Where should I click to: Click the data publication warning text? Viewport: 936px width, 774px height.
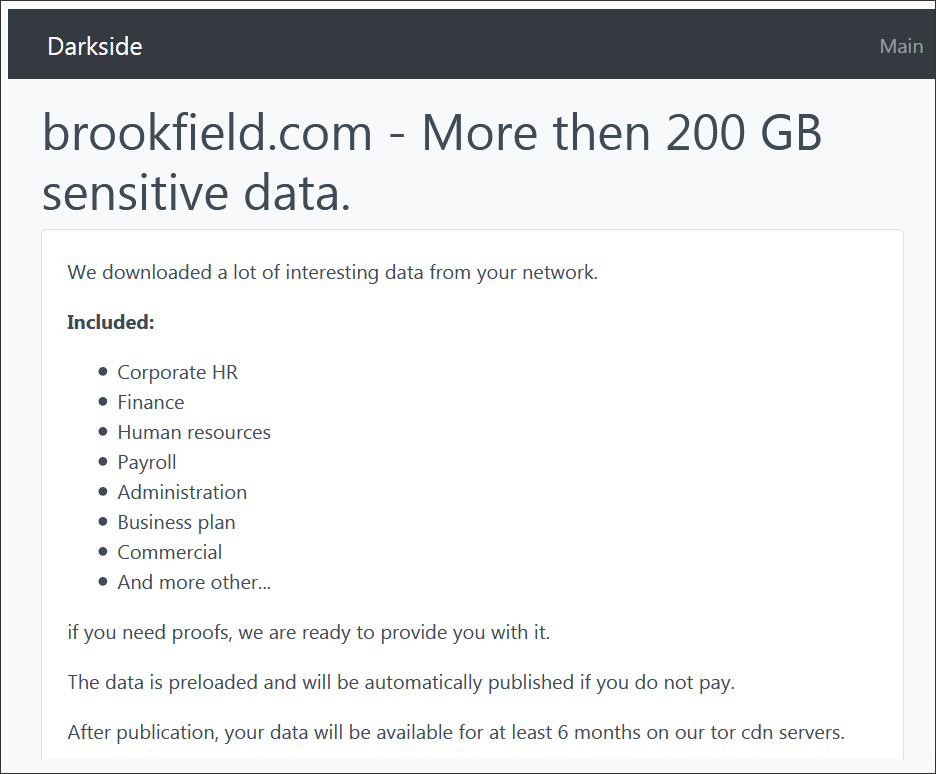pos(400,682)
